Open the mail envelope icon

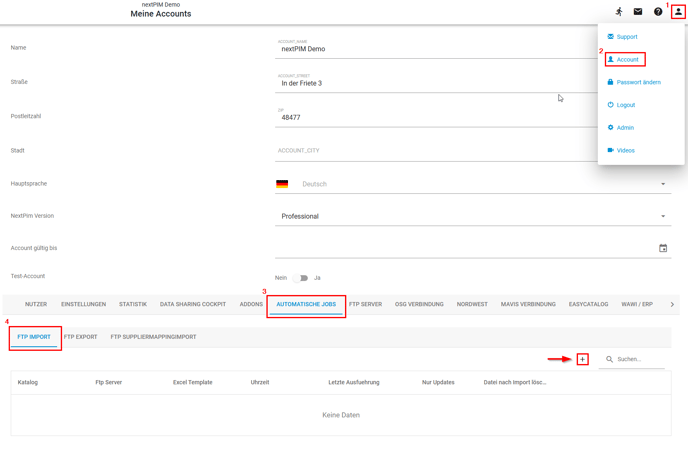point(638,11)
